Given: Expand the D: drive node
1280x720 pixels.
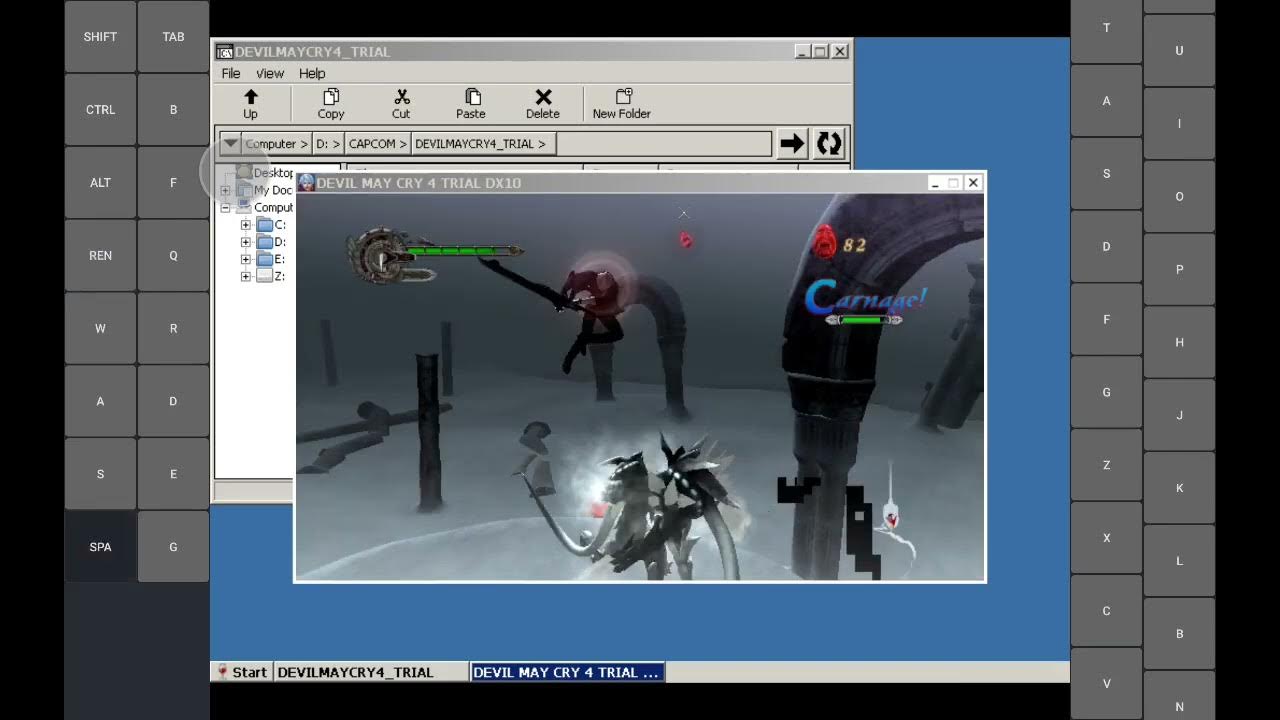Looking at the screenshot, I should (246, 242).
